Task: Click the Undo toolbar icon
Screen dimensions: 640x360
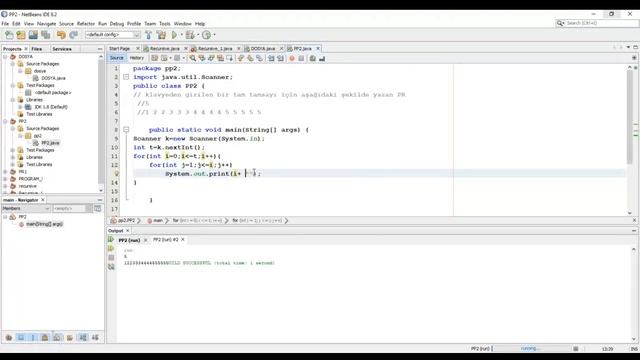Action: (x=61, y=35)
